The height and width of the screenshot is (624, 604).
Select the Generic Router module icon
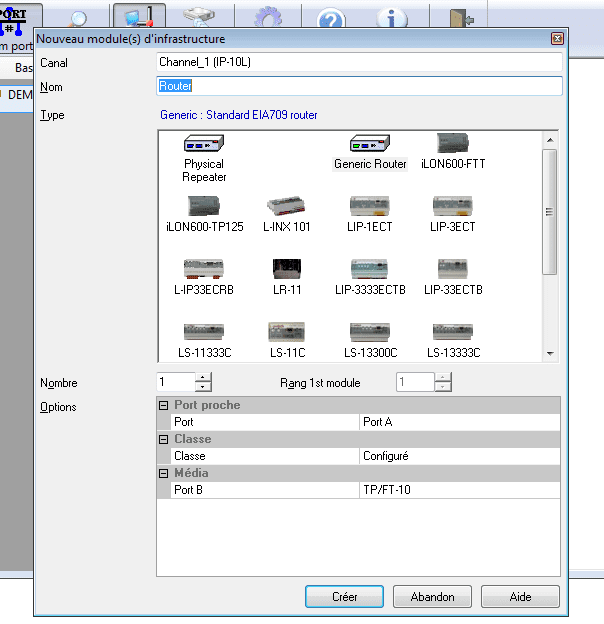coord(370,144)
